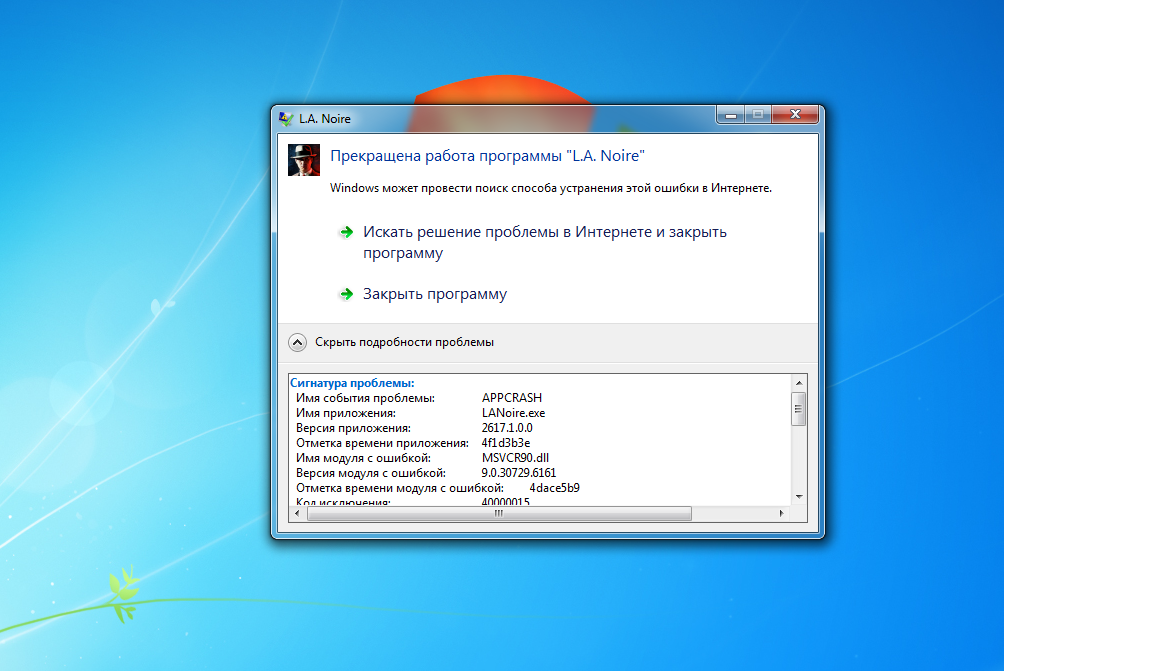Select the 4f1d3b3e timestamp value

(505, 443)
